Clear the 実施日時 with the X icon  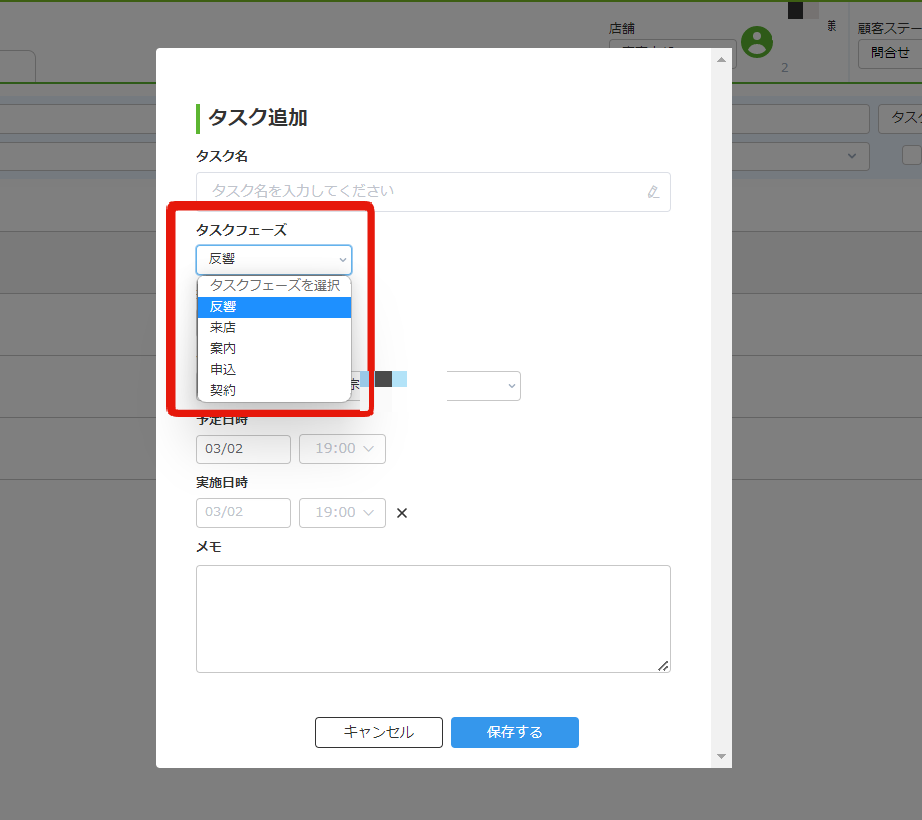pos(402,513)
